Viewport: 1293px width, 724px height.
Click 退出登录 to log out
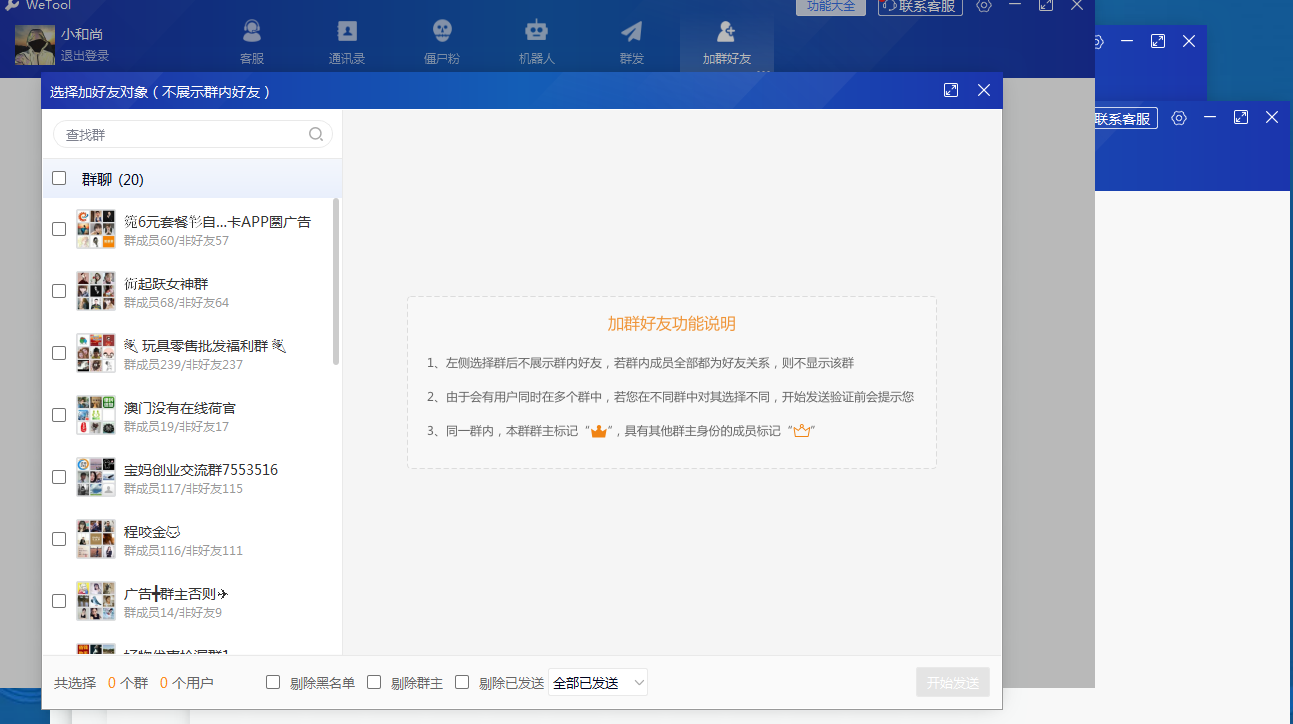pos(84,56)
